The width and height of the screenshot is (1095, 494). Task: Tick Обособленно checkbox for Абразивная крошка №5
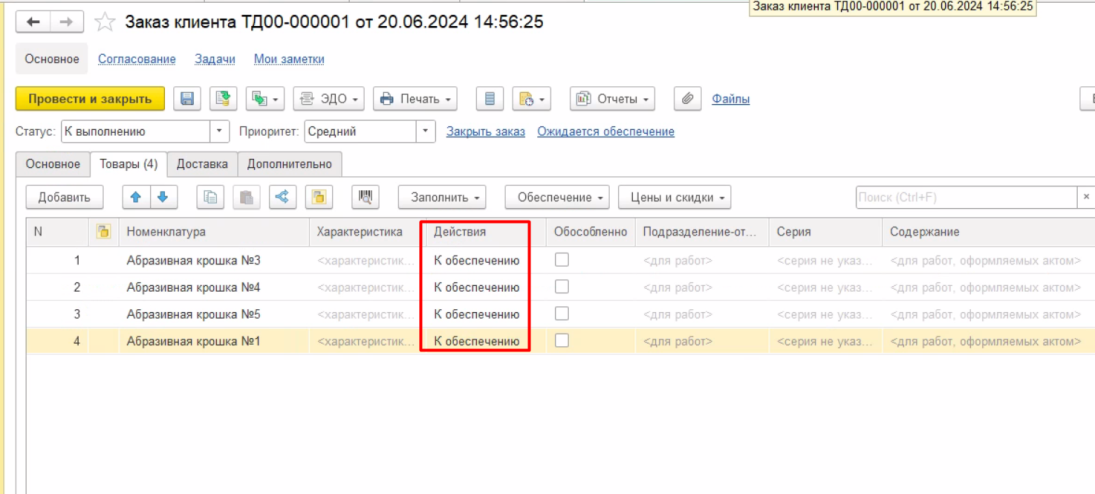pyautogui.click(x=562, y=314)
